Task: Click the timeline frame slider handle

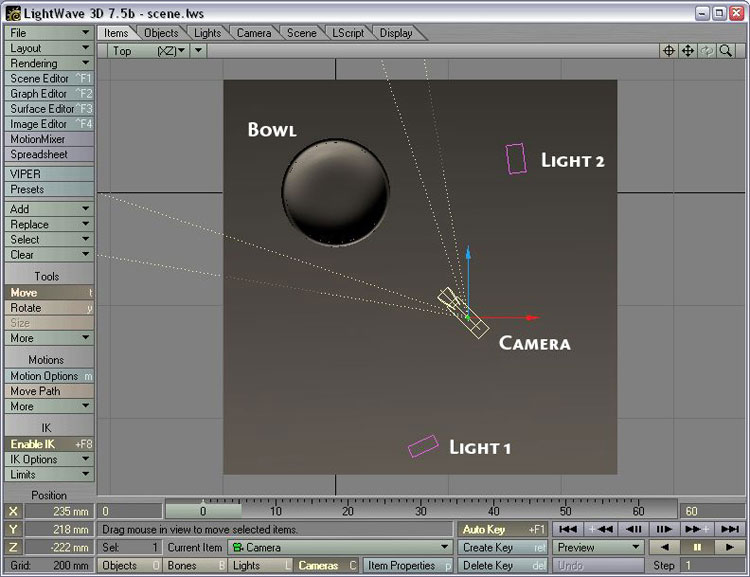Action: click(x=203, y=511)
